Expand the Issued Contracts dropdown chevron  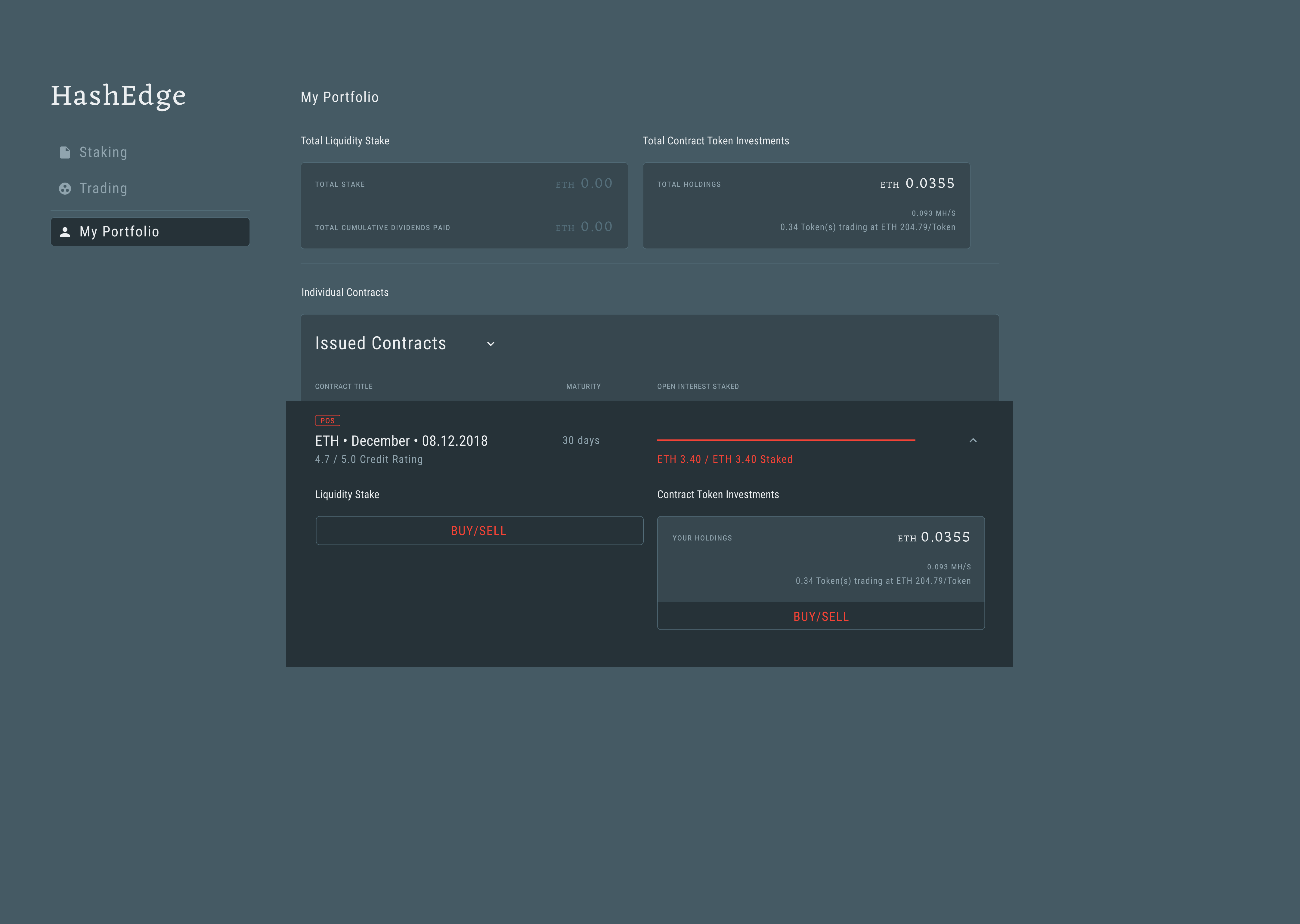click(491, 344)
